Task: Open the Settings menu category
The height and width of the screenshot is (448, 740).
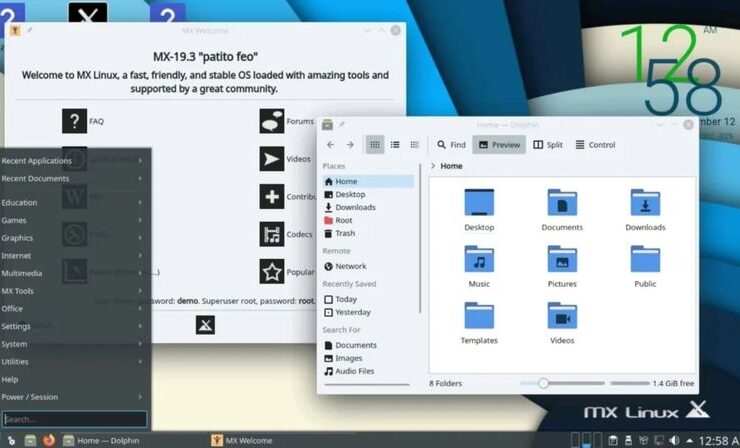Action: [x=75, y=326]
